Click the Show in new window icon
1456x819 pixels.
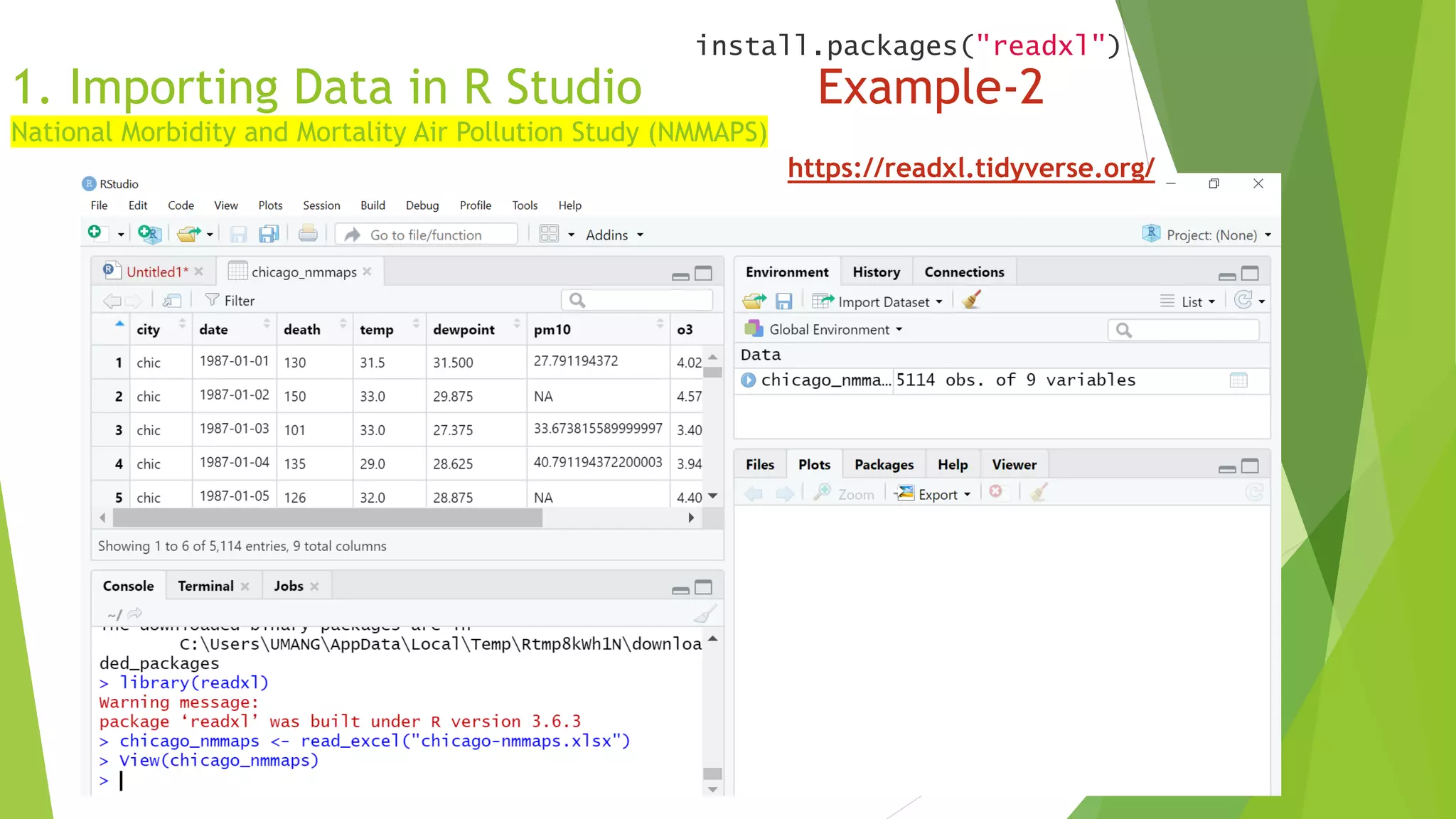tap(172, 301)
